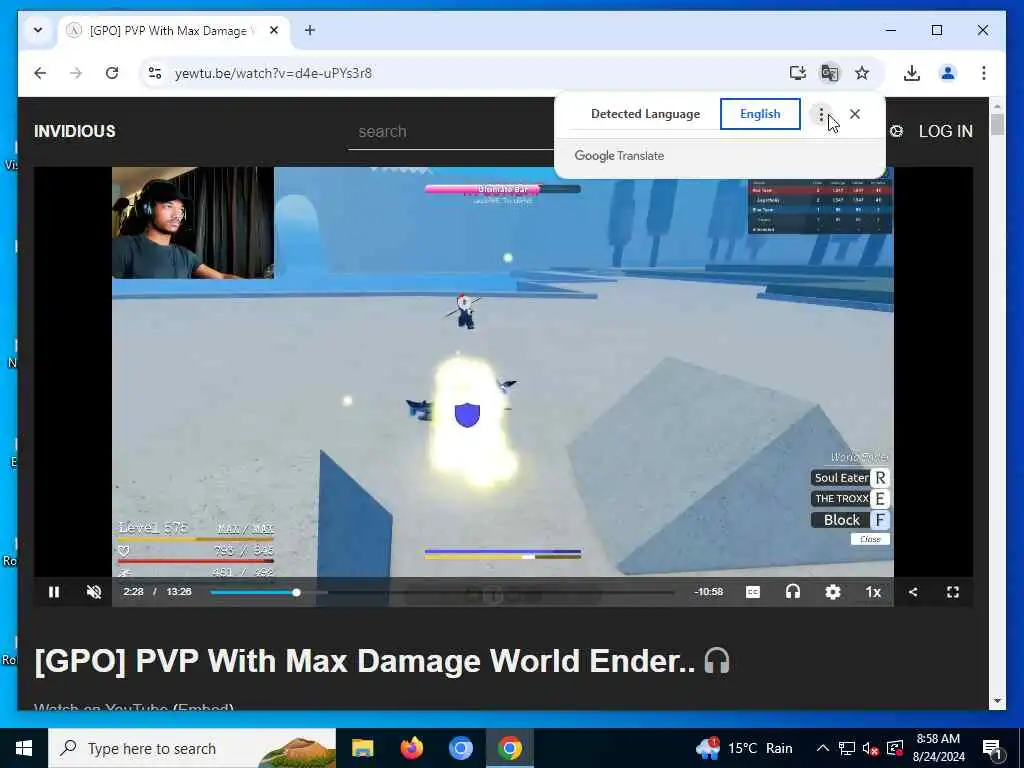Launch Firefox from taskbar

[411, 748]
